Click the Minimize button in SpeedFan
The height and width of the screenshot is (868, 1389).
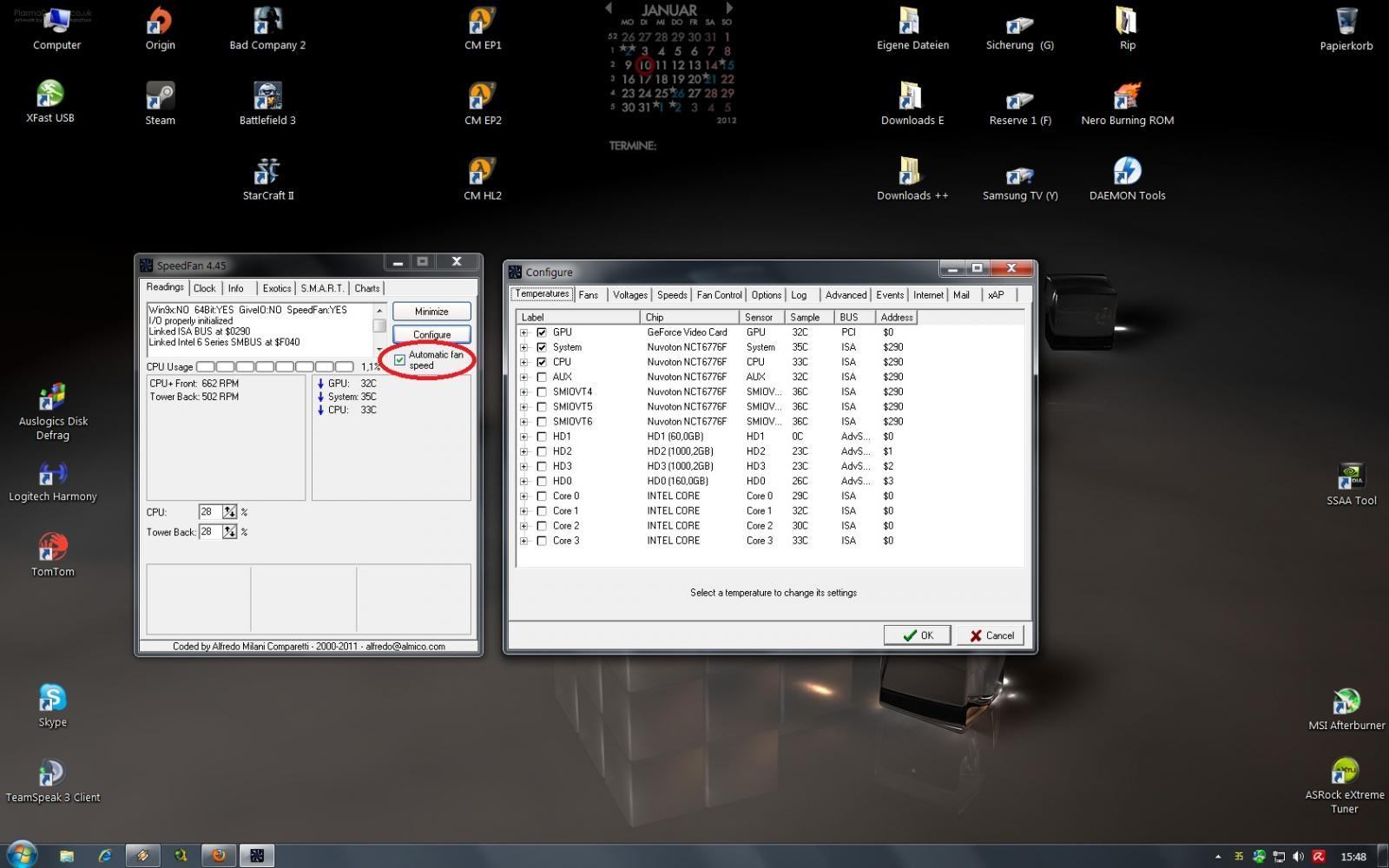(431, 312)
